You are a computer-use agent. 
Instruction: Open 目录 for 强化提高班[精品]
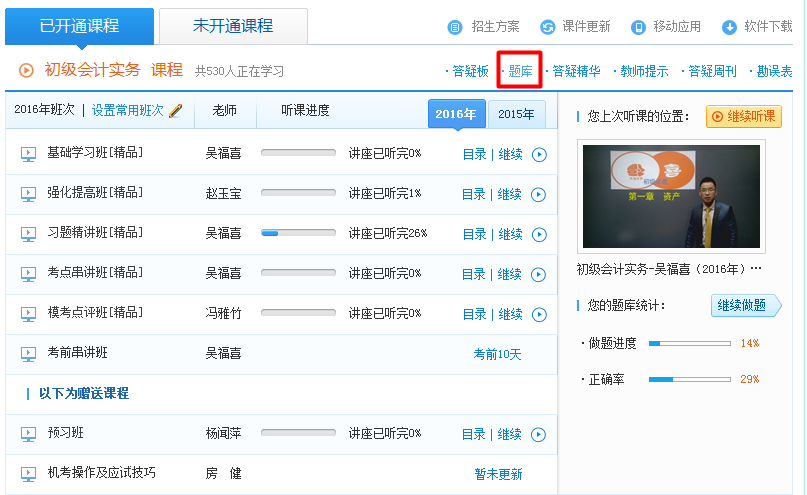coord(474,195)
